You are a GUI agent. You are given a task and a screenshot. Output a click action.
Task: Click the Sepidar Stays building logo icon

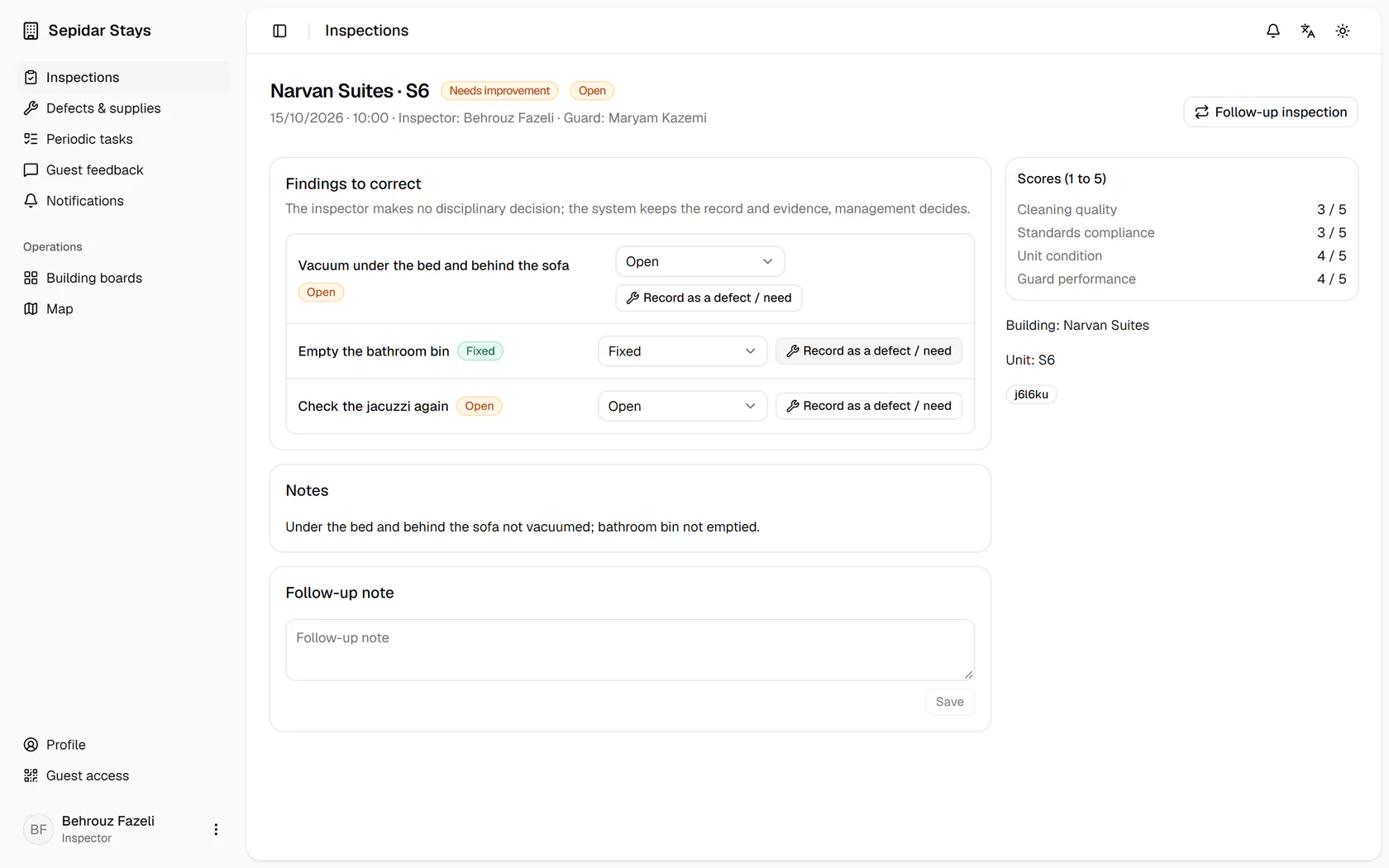[31, 31]
